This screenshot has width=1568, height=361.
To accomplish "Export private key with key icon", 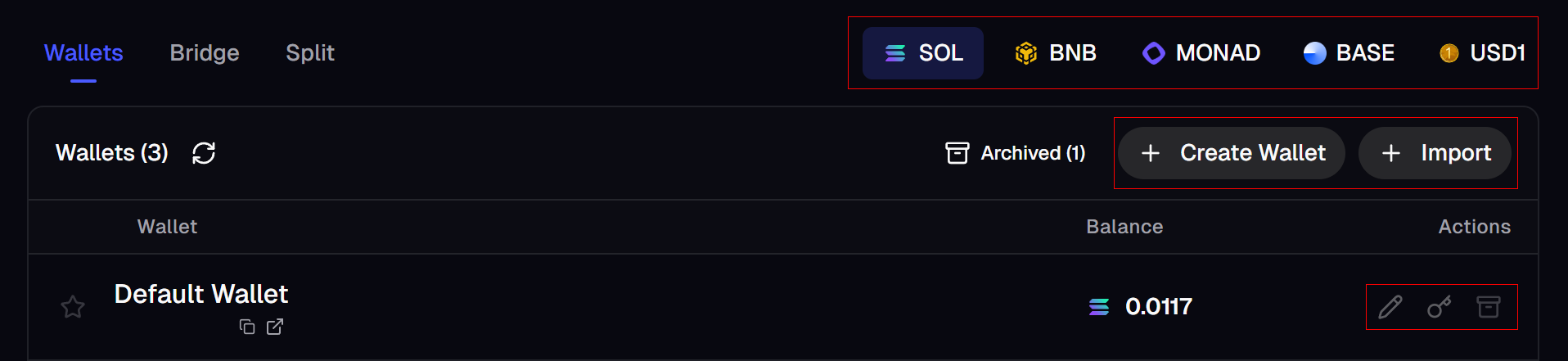I will tap(1440, 307).
